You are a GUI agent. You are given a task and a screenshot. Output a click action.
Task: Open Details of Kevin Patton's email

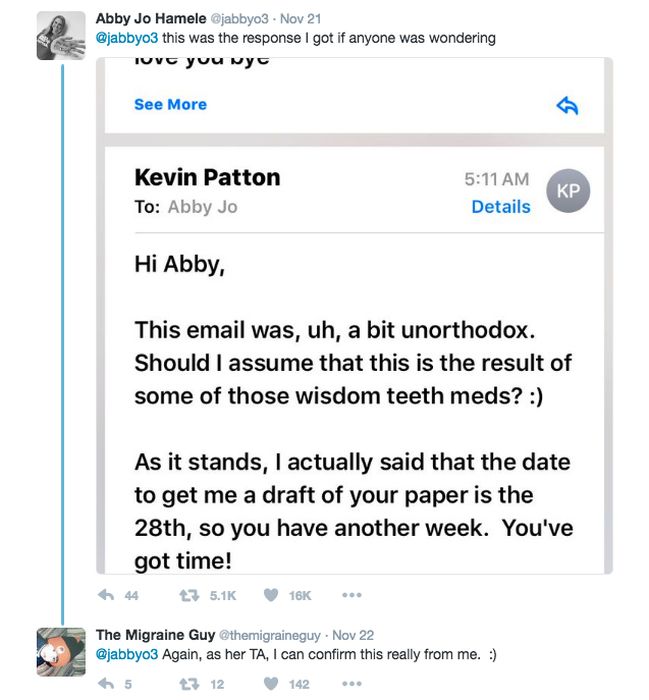coord(501,207)
